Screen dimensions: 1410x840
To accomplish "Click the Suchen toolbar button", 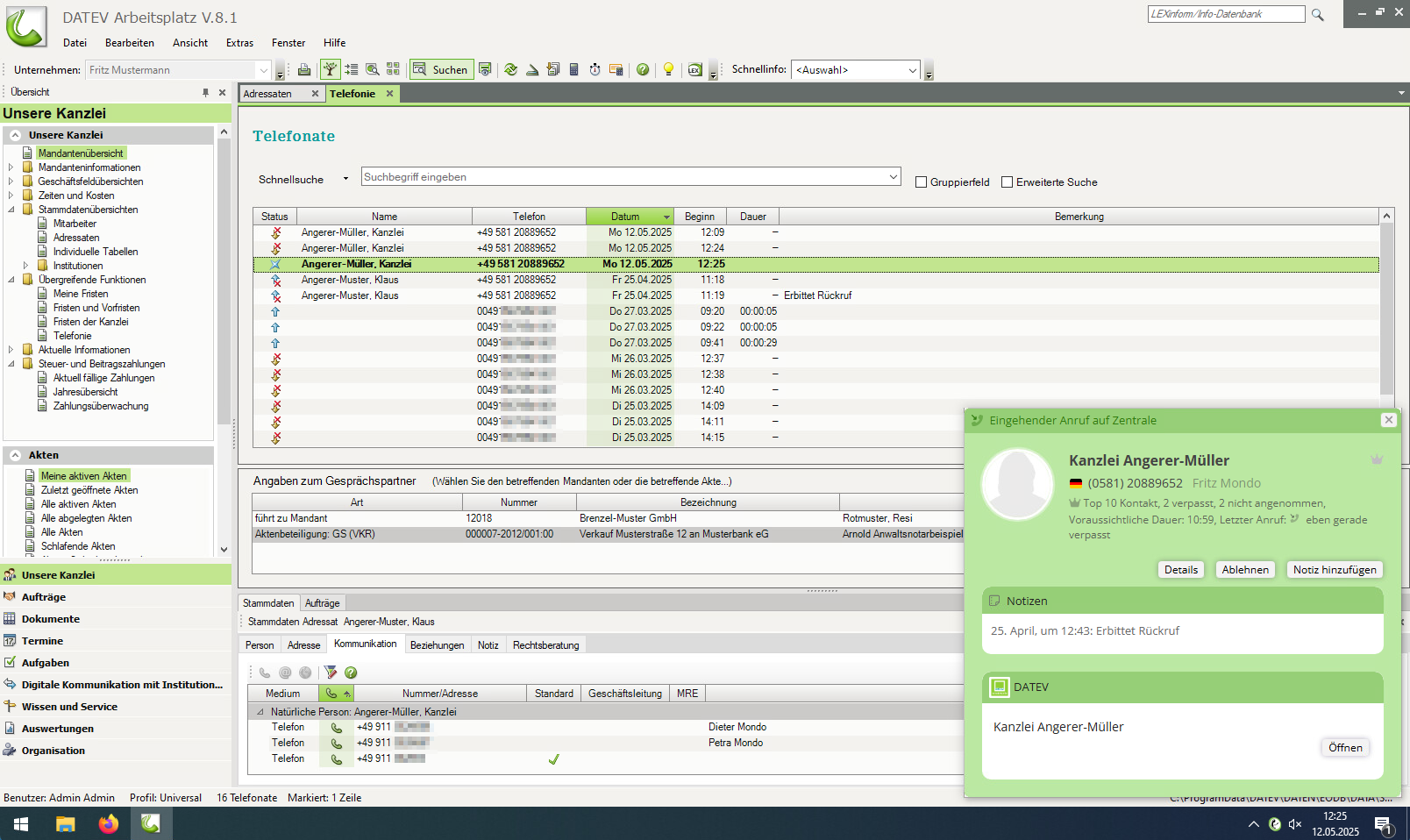I will [x=441, y=69].
